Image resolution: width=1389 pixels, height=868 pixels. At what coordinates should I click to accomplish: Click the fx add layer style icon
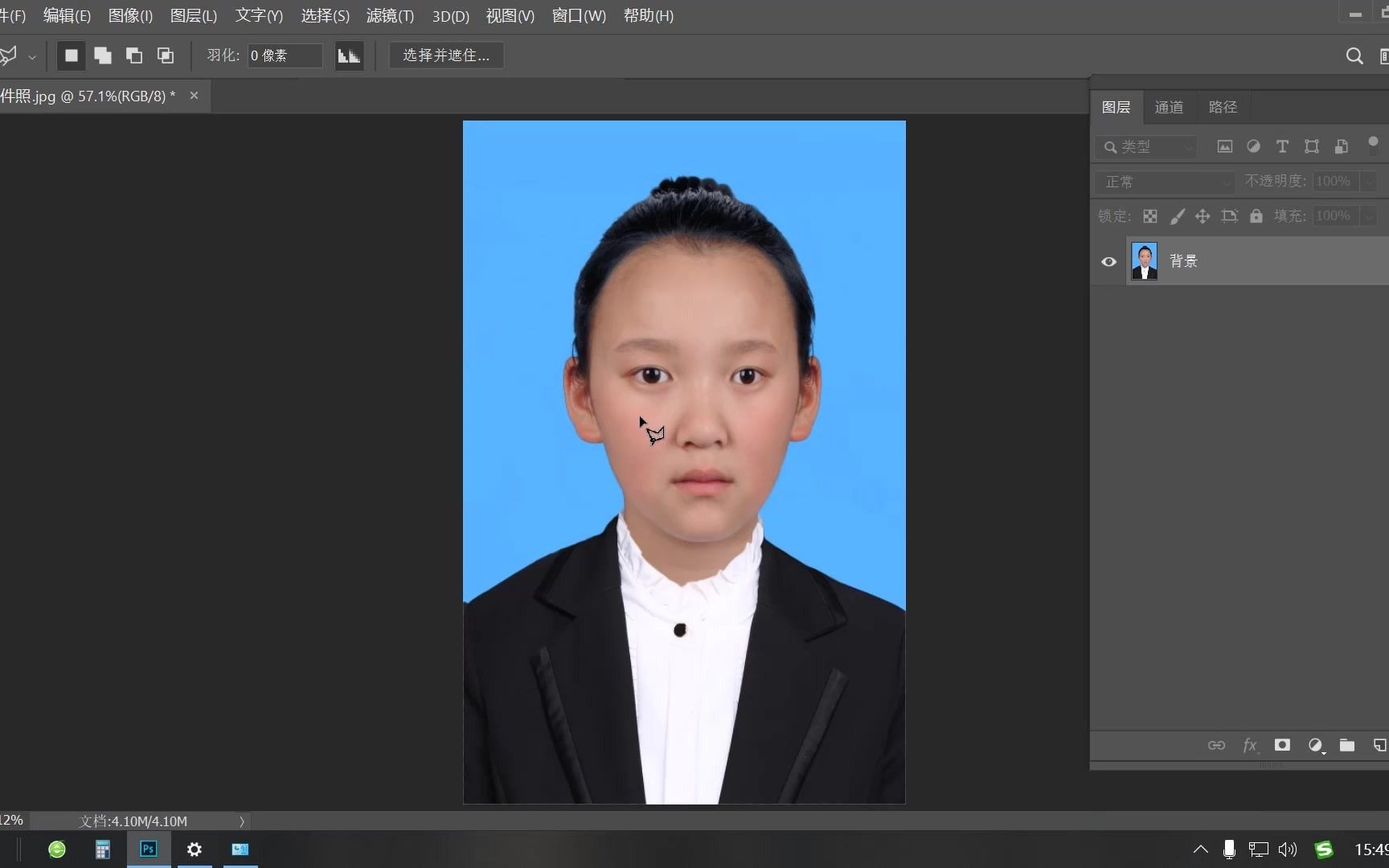pyautogui.click(x=1249, y=746)
